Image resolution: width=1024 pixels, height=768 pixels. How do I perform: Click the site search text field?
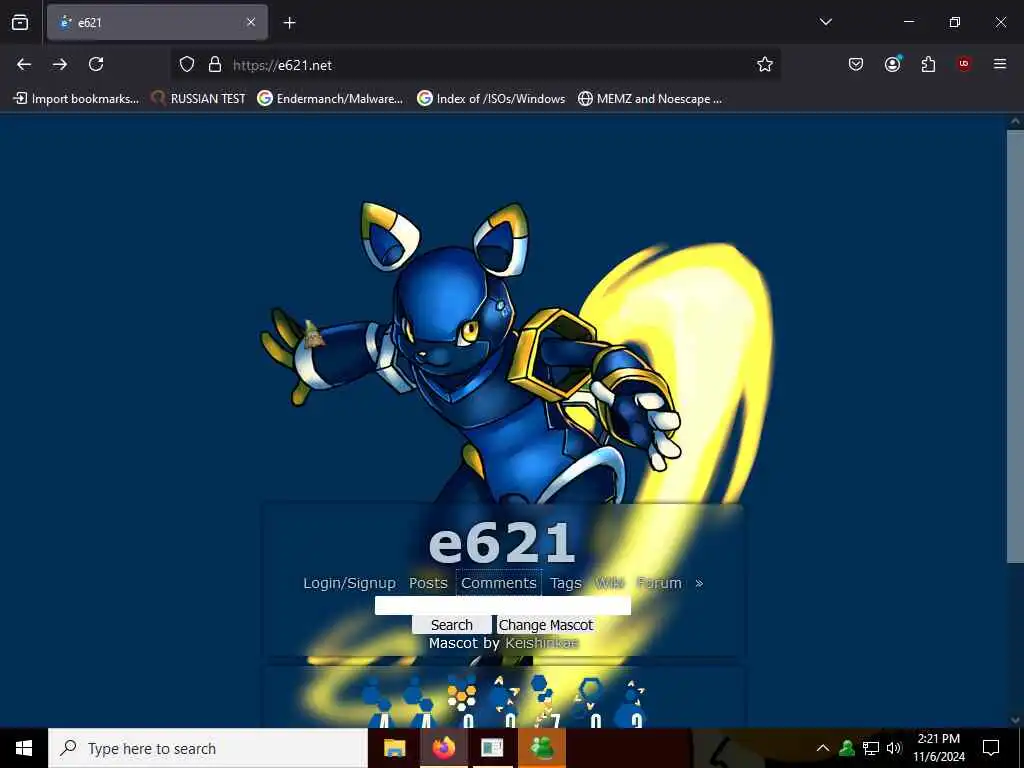coord(503,605)
